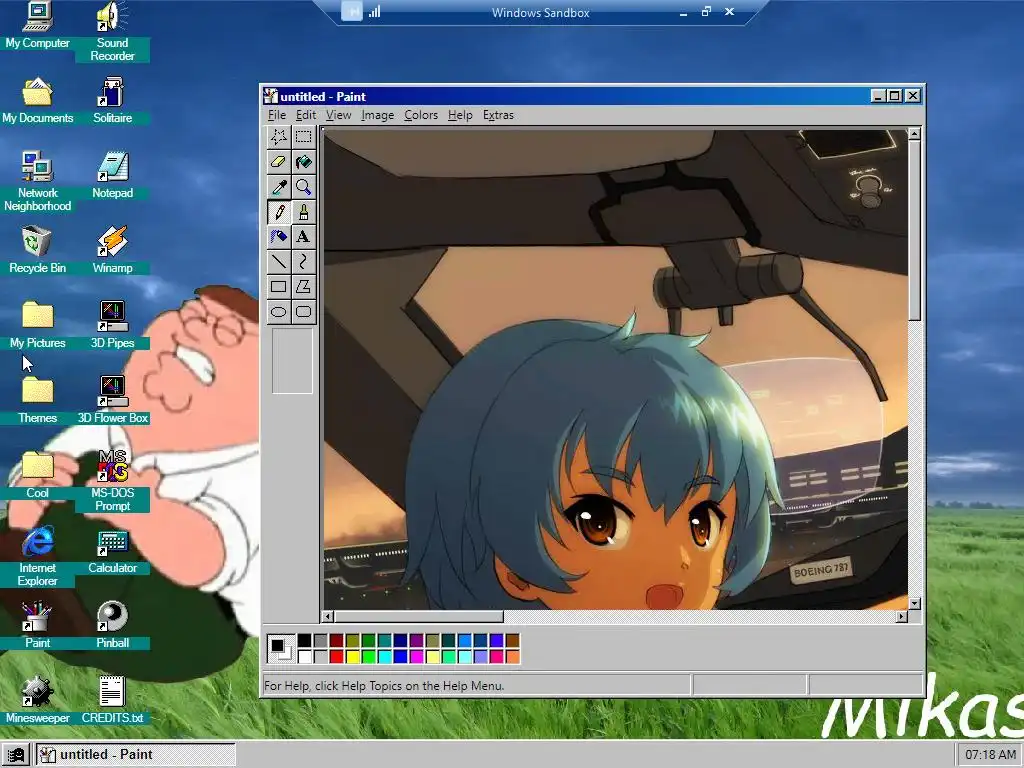Select the MS-DOS Prompt desktop icon

pos(112,482)
